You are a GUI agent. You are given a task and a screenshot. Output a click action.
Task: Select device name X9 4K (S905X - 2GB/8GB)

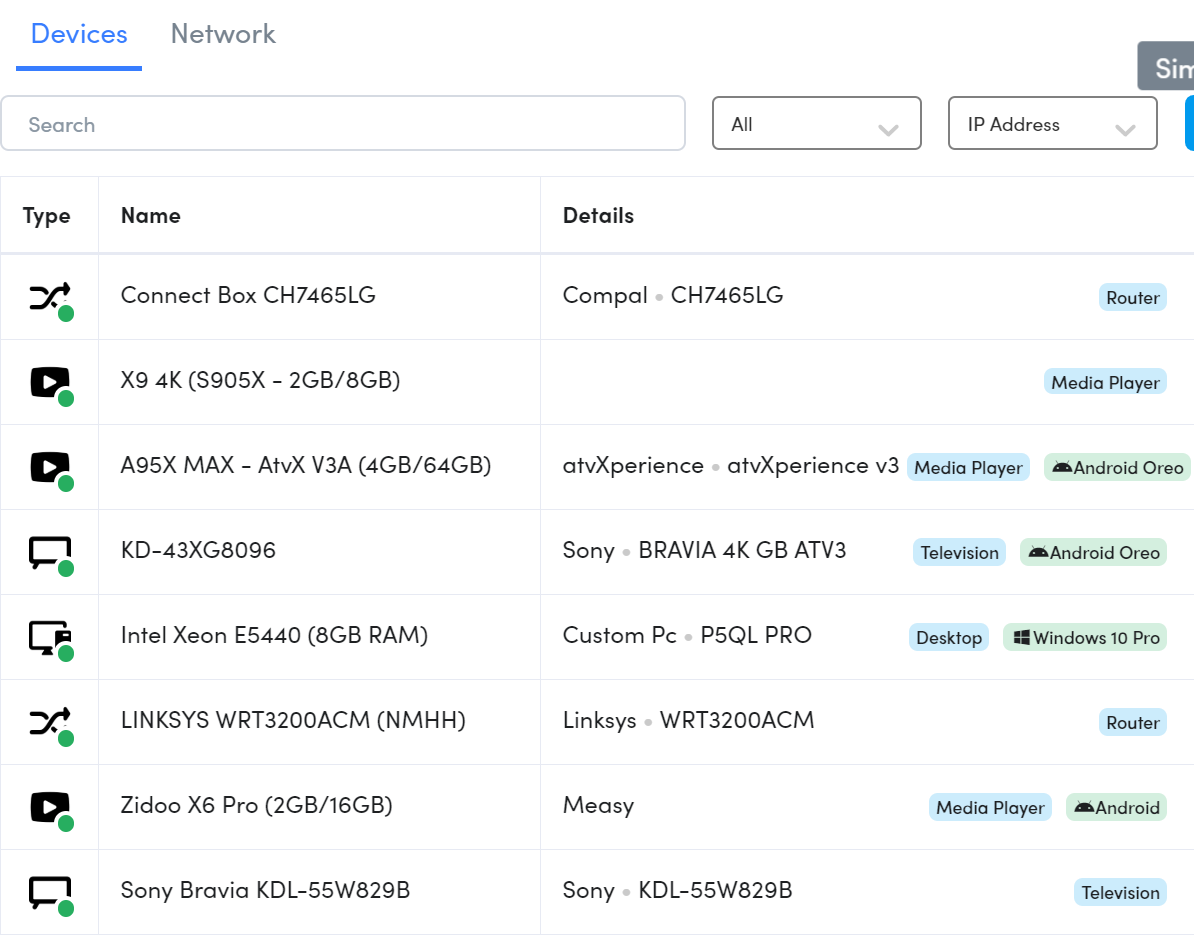click(x=260, y=380)
